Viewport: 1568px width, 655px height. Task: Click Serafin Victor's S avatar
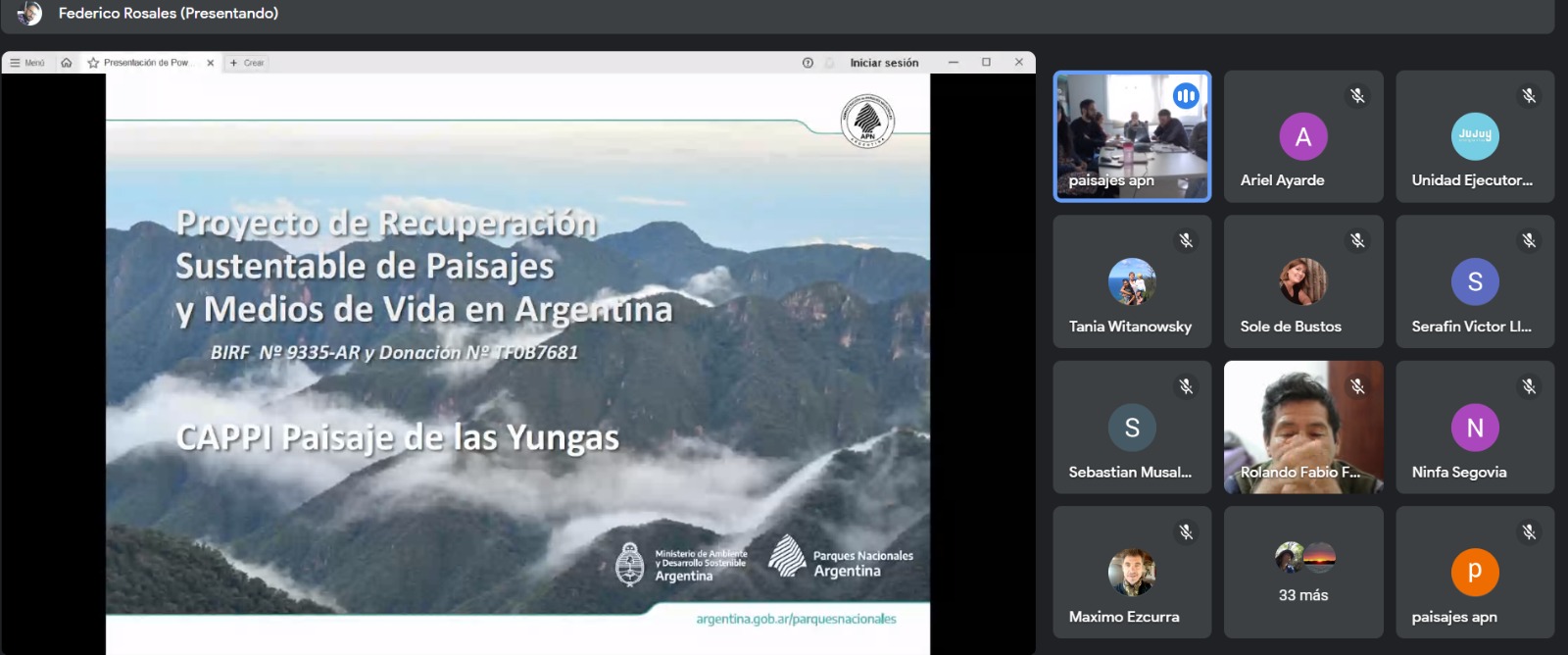click(x=1475, y=282)
